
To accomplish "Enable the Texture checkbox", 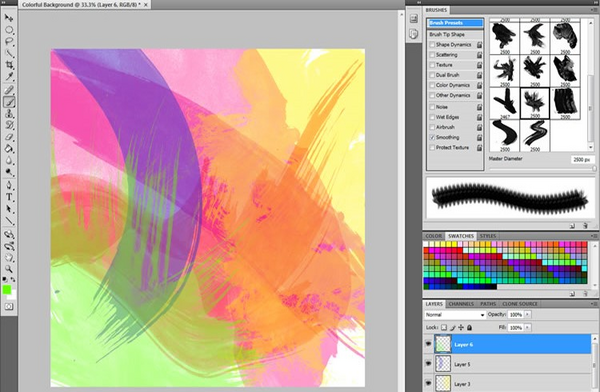I will coord(432,65).
